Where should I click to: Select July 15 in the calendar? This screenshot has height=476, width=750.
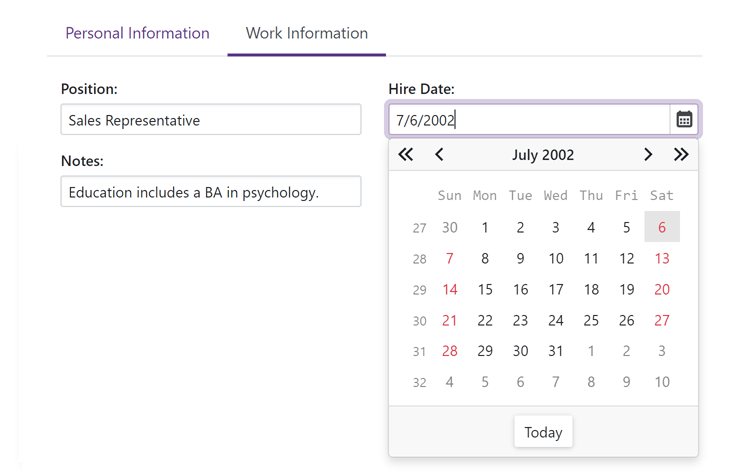(x=485, y=290)
